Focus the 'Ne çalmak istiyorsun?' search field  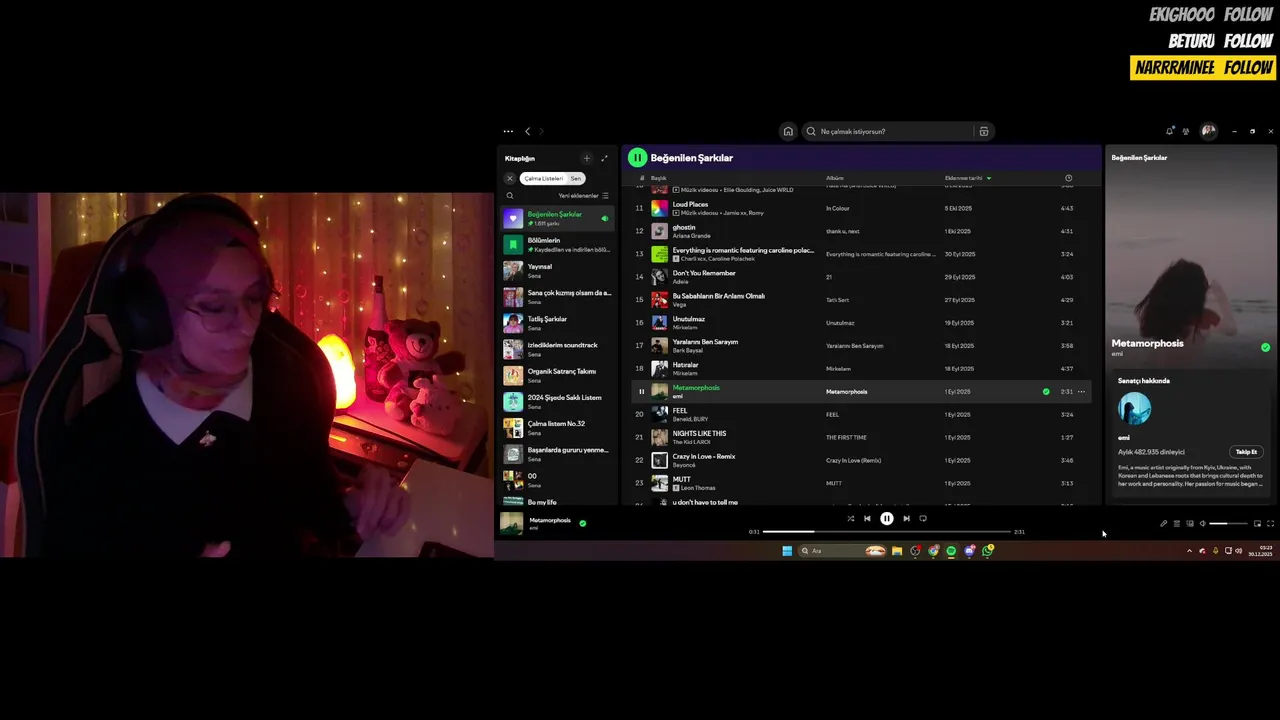point(889,131)
